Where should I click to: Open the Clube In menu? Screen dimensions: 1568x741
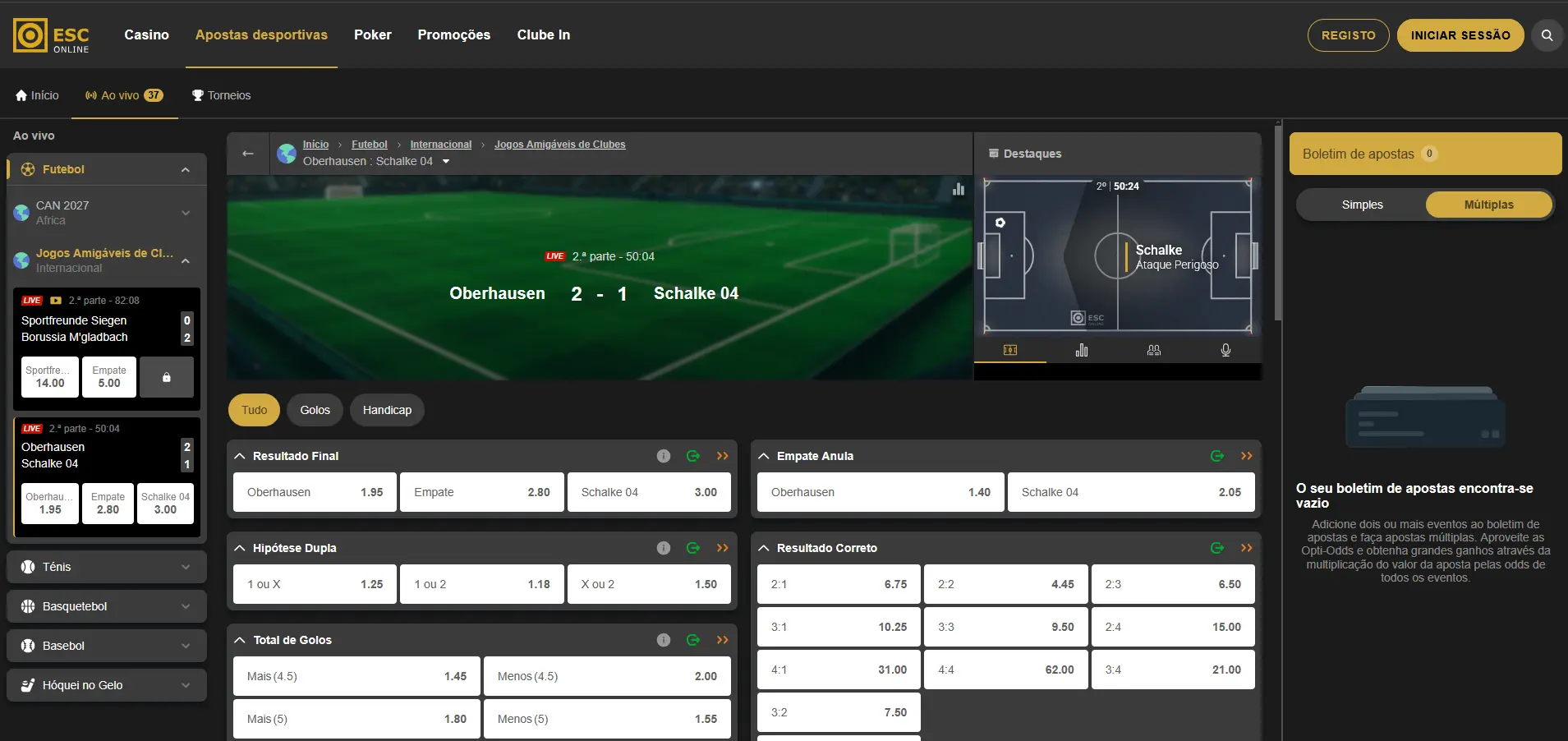pos(543,35)
